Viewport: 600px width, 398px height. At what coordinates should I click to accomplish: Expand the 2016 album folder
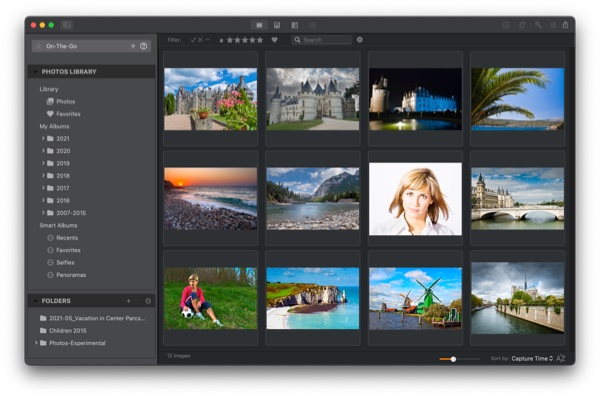[43, 200]
